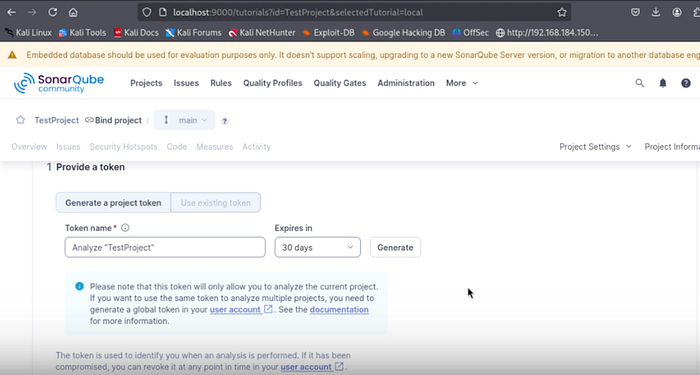Click the Token name info icon
Screen dimensions: 700x375
125,228
